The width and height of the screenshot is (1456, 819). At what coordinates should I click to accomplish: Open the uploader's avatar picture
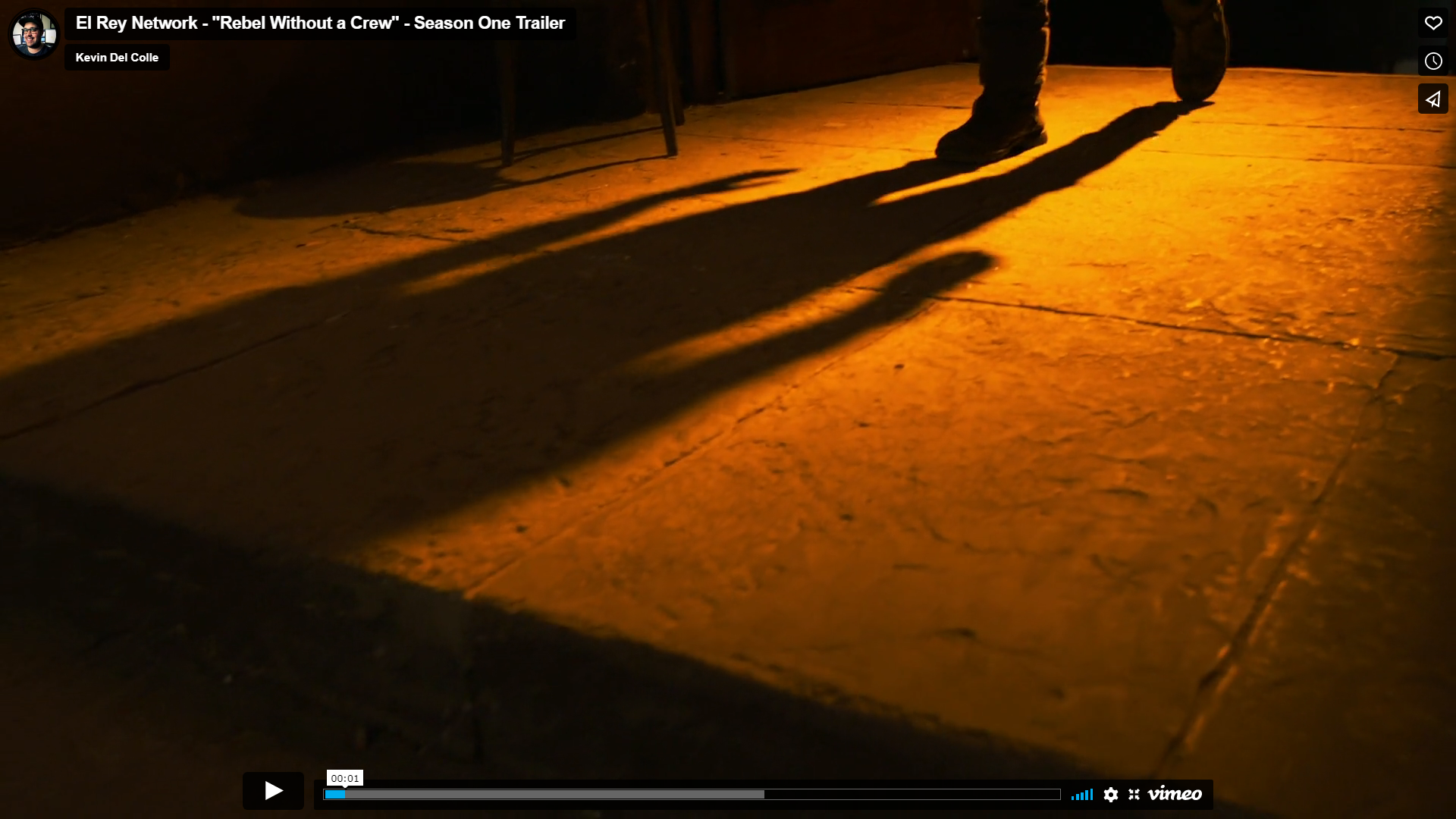33,33
